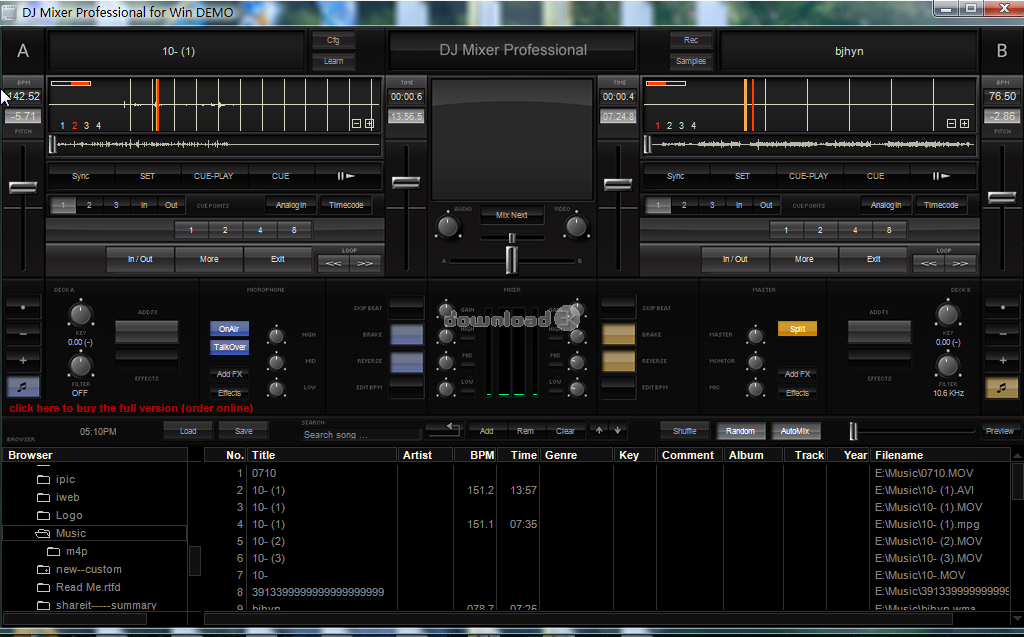This screenshot has height=637, width=1024.
Task: Move playlist item down arrow
Action: pos(618,430)
